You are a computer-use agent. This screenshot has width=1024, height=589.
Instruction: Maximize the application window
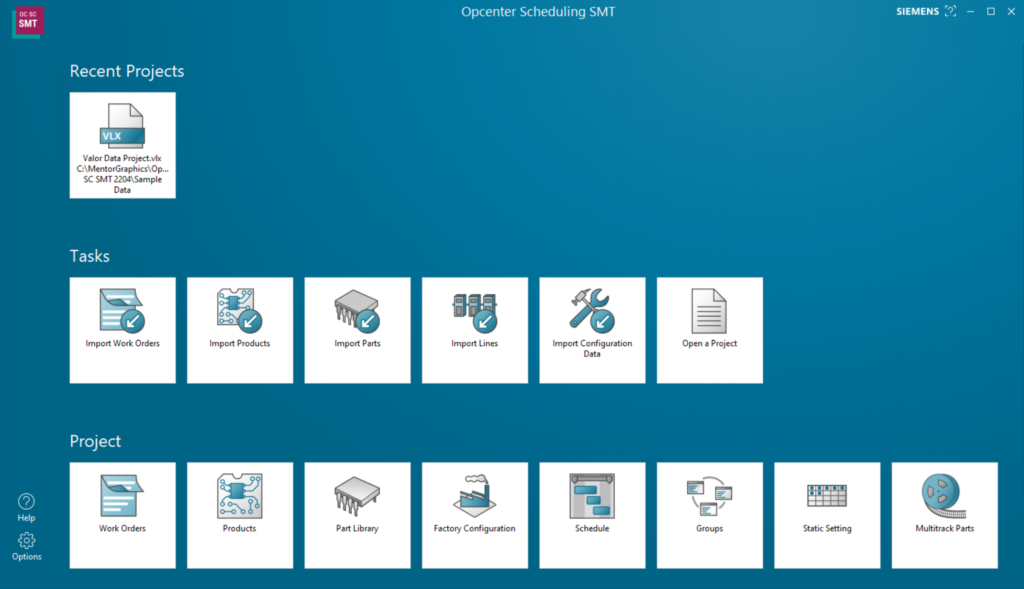click(x=991, y=12)
